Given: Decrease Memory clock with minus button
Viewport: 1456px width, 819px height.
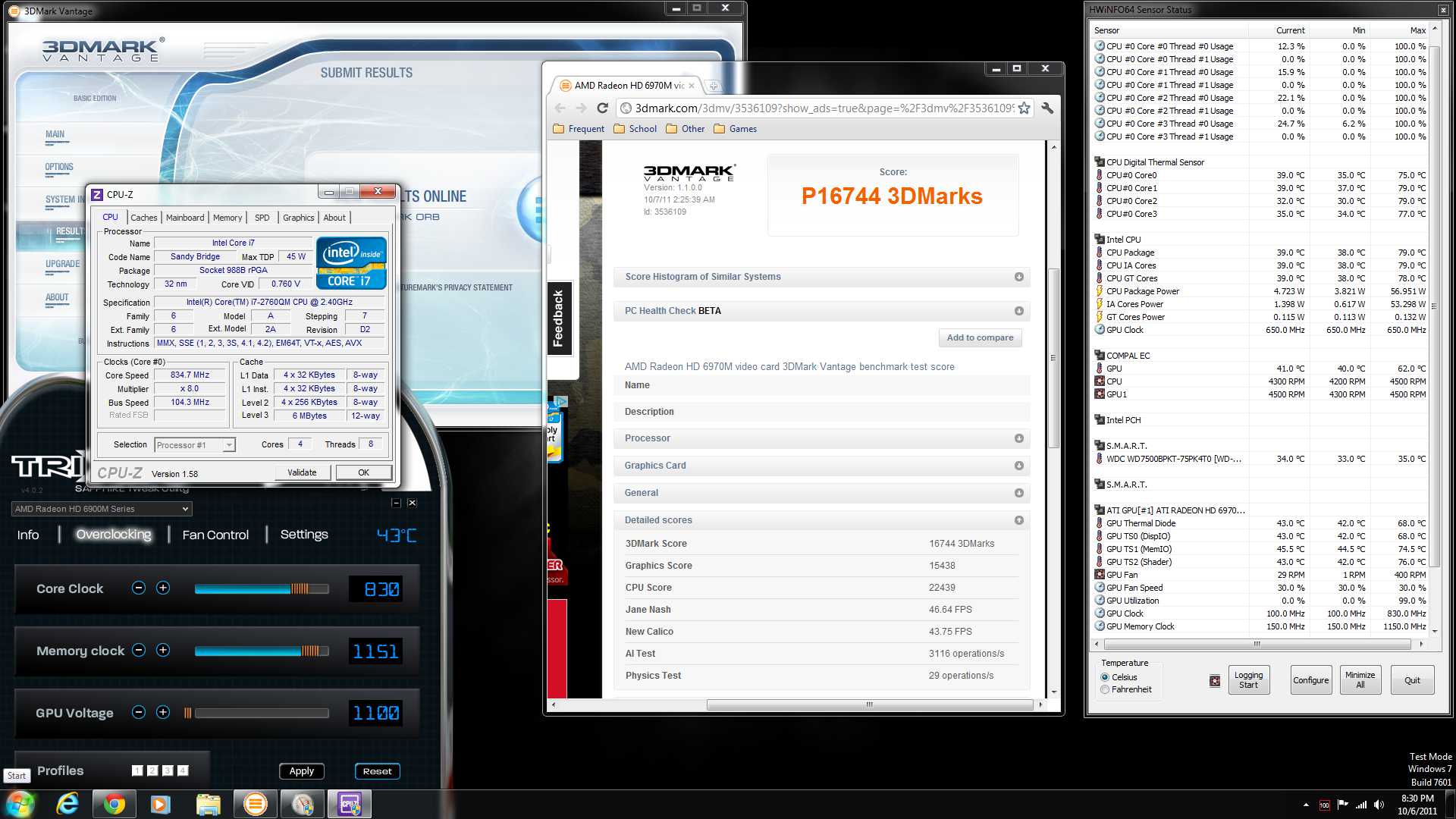Looking at the screenshot, I should coord(138,650).
